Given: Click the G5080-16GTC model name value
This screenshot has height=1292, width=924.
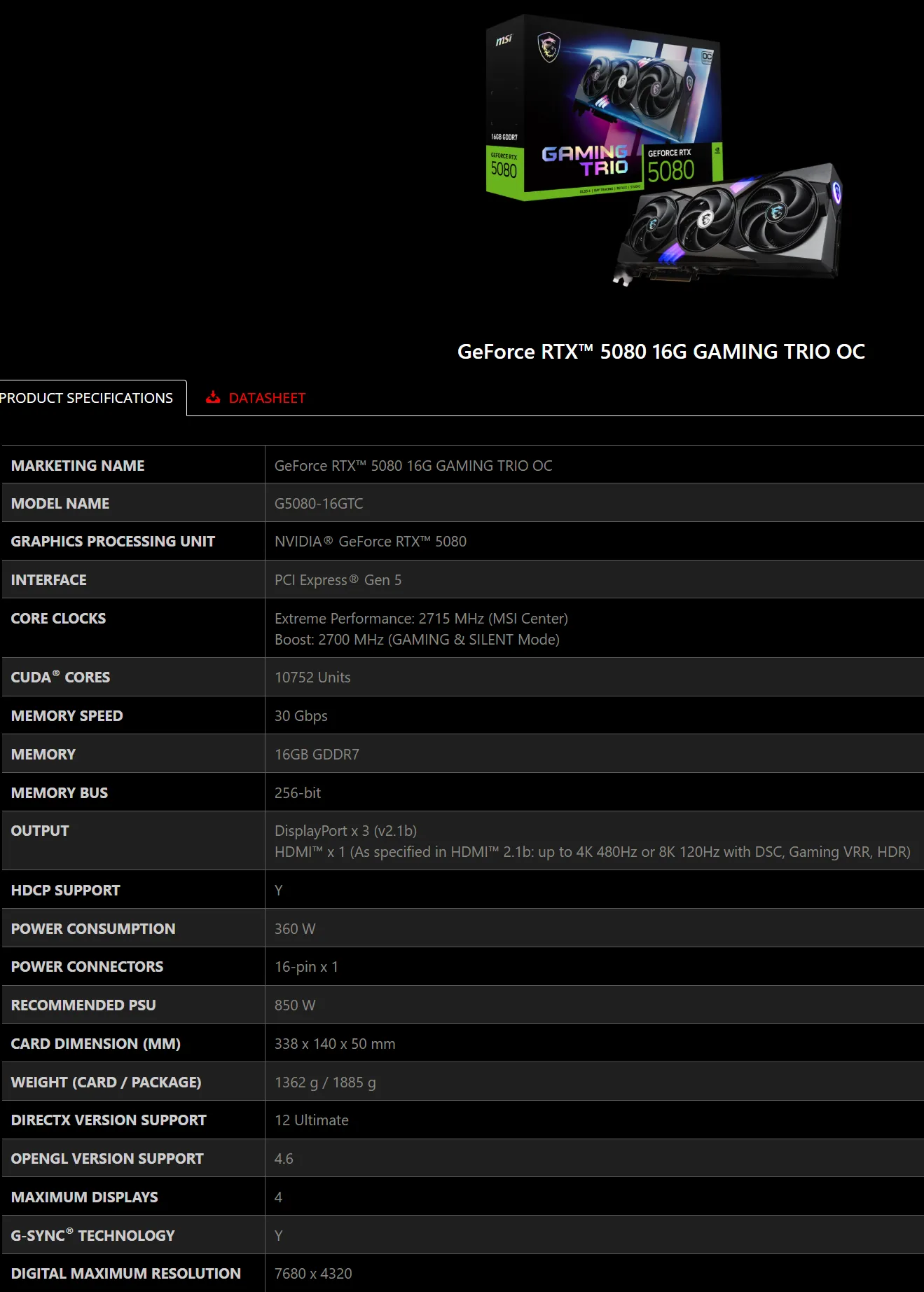Looking at the screenshot, I should pyautogui.click(x=319, y=504).
